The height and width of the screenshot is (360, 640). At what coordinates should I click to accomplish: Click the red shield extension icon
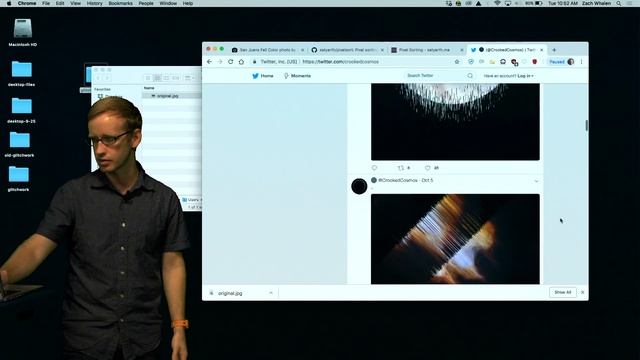click(535, 62)
